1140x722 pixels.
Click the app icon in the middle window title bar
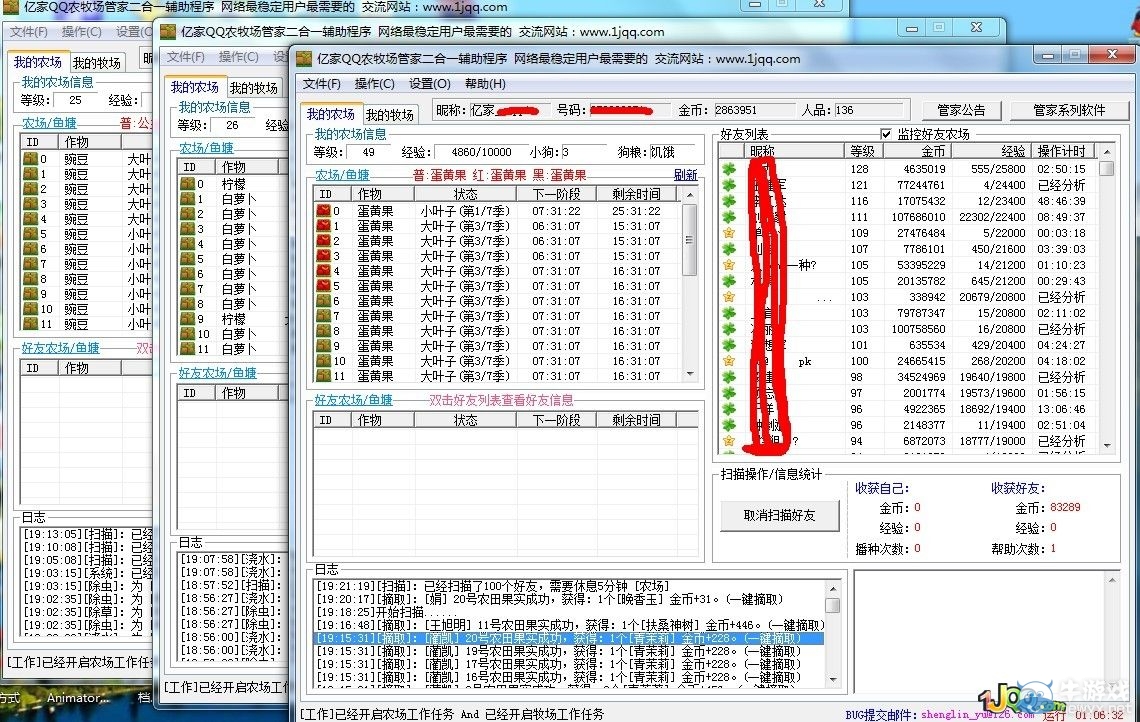(168, 32)
